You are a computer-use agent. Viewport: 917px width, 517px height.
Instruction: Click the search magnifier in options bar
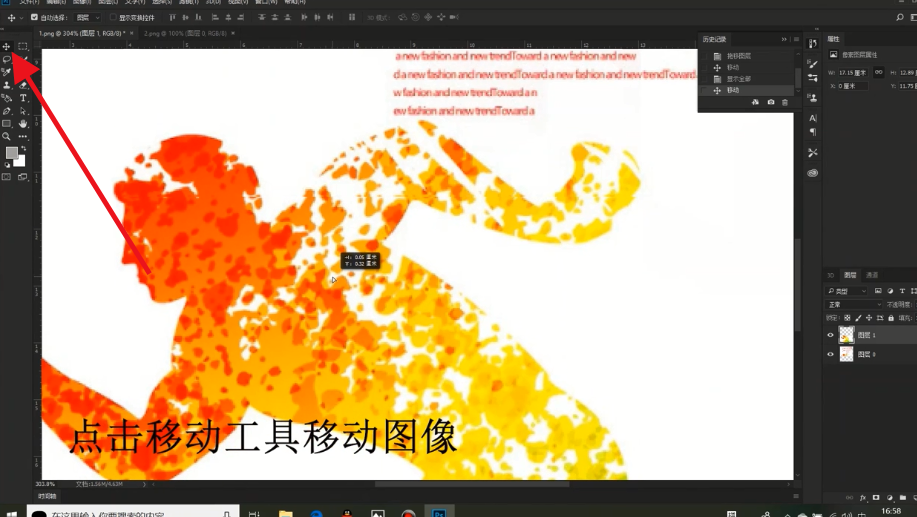coord(899,17)
